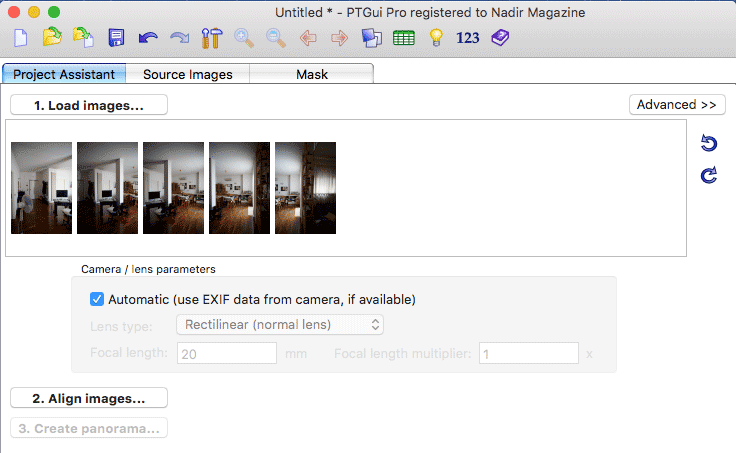This screenshot has height=453, width=736.
Task: Open the Source Images tab
Action: pyautogui.click(x=188, y=74)
